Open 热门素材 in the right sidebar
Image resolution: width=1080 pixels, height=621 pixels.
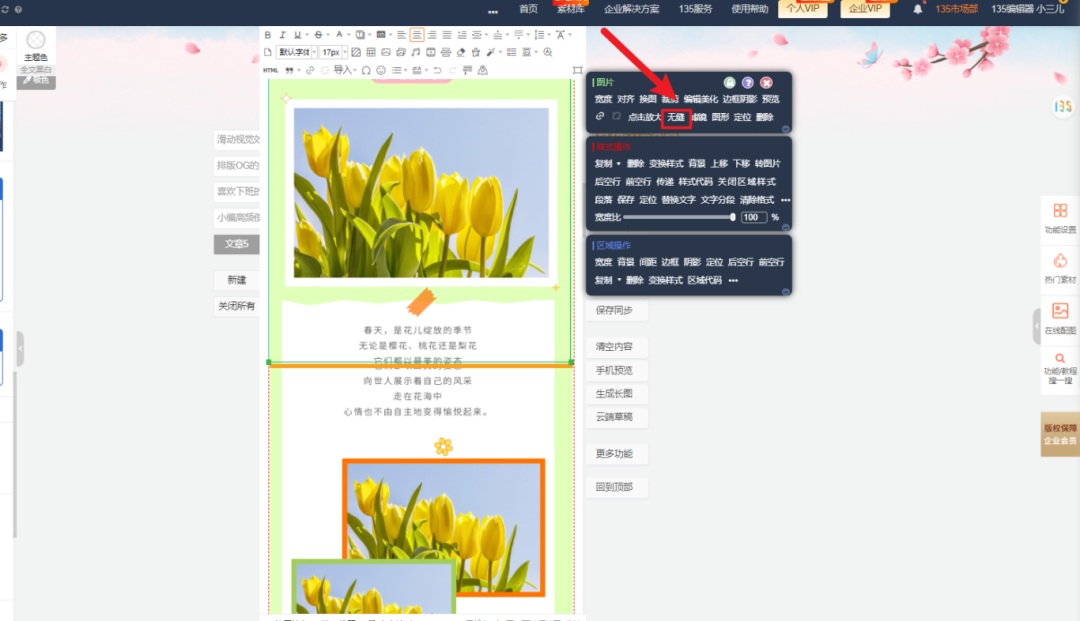click(x=1060, y=269)
